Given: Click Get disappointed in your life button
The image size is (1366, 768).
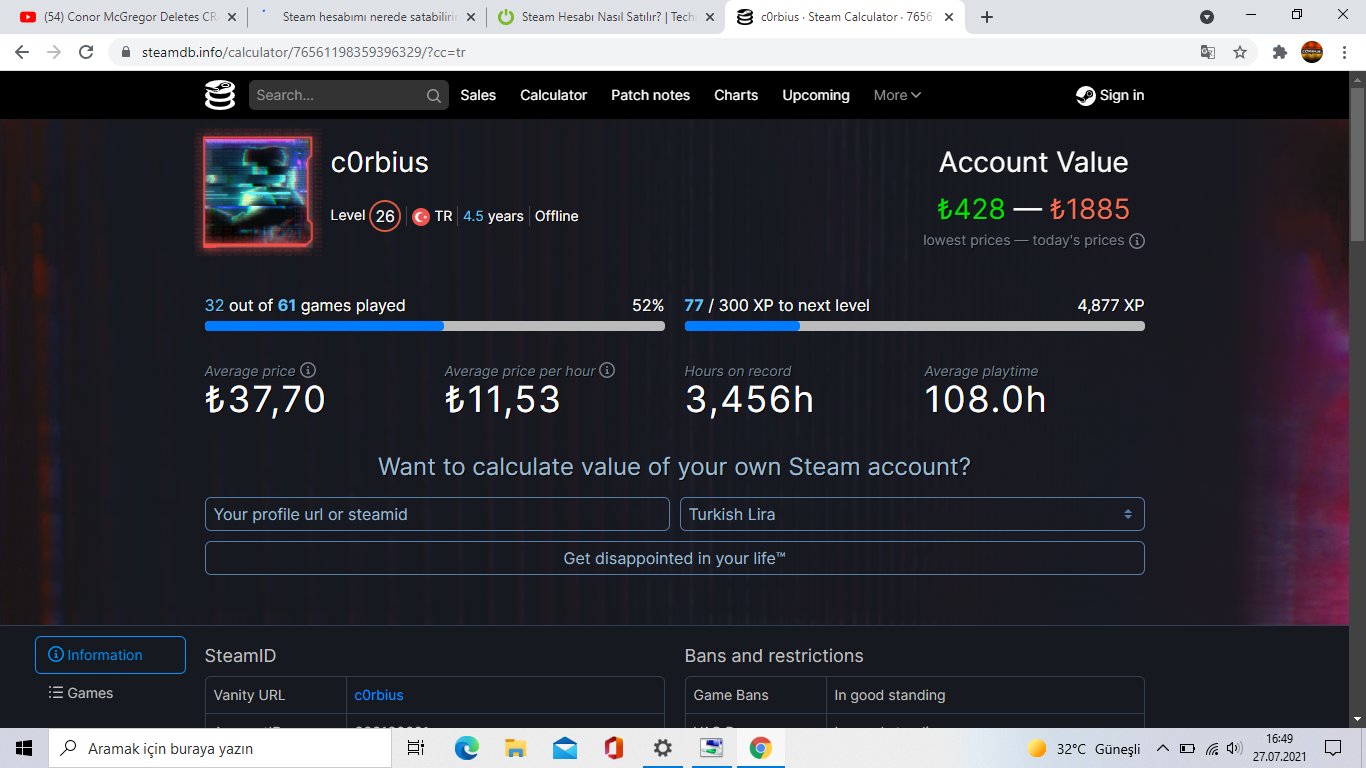Looking at the screenshot, I should click(675, 558).
